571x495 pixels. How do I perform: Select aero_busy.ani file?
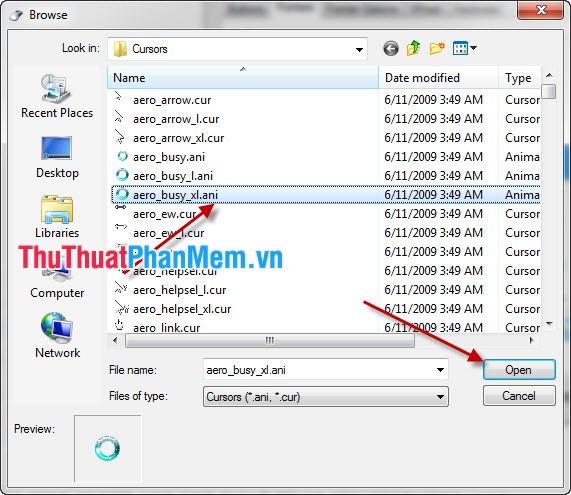coord(169,157)
